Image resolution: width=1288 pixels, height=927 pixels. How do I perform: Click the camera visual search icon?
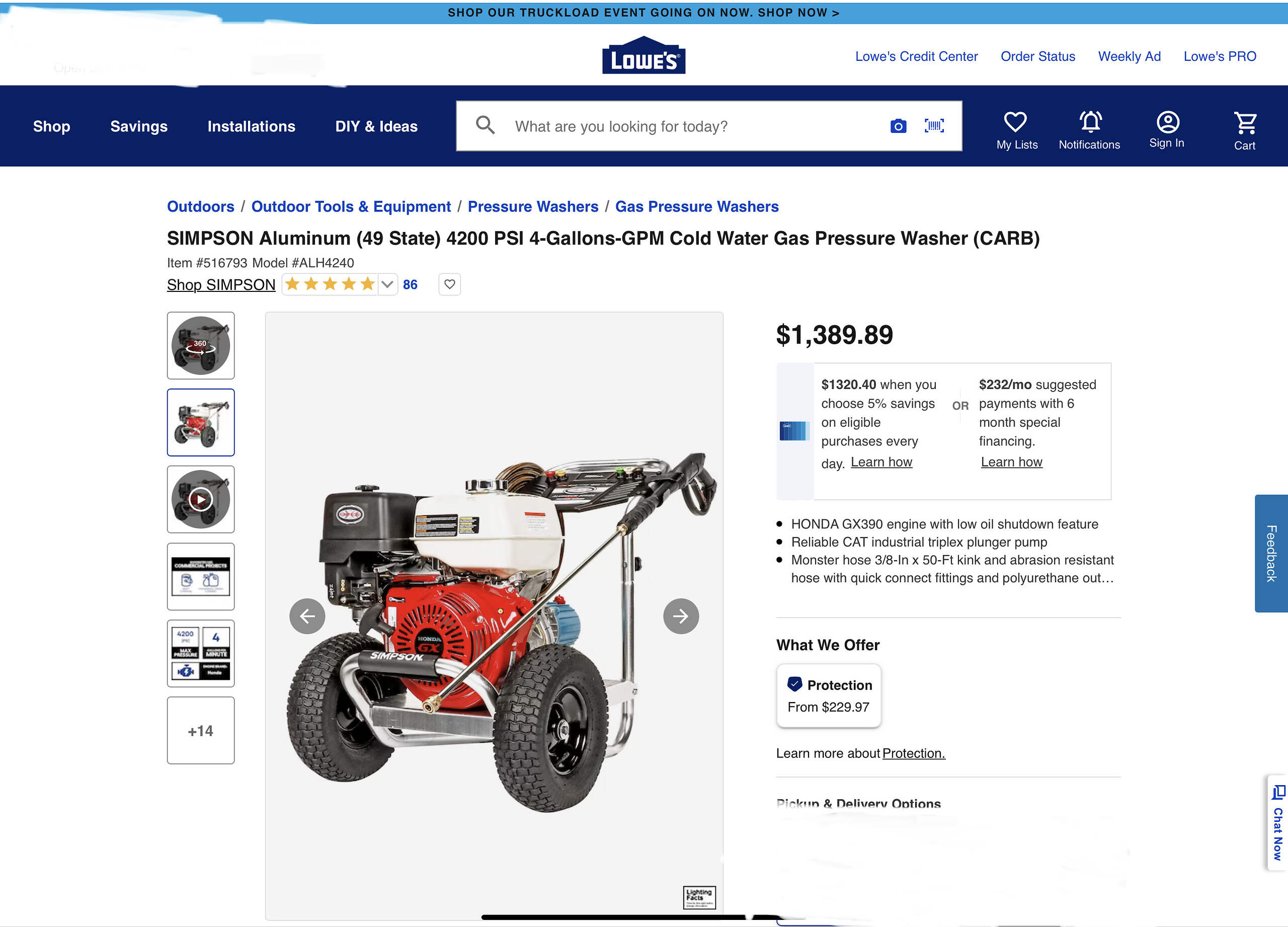click(x=898, y=126)
